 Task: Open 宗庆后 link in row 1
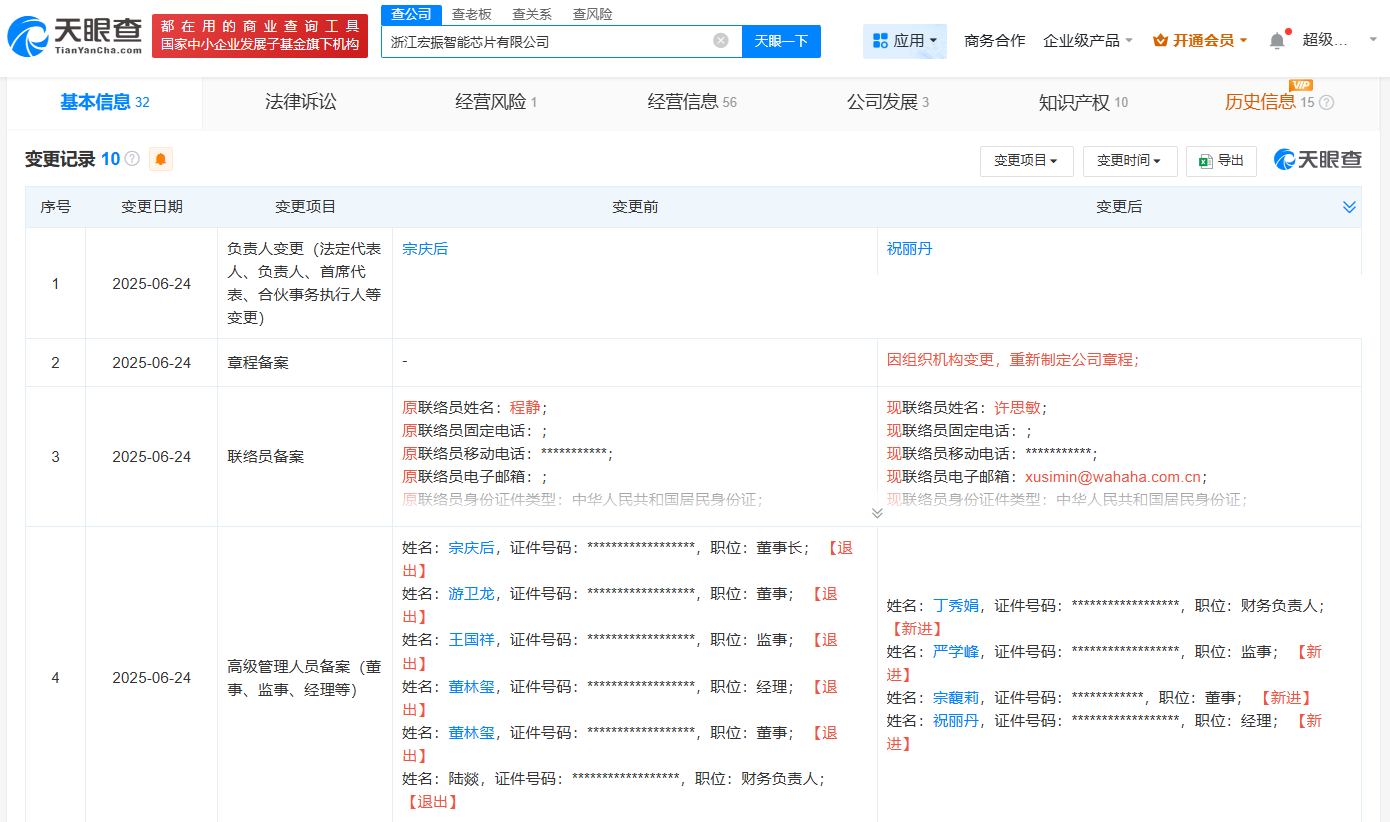pyautogui.click(x=425, y=249)
